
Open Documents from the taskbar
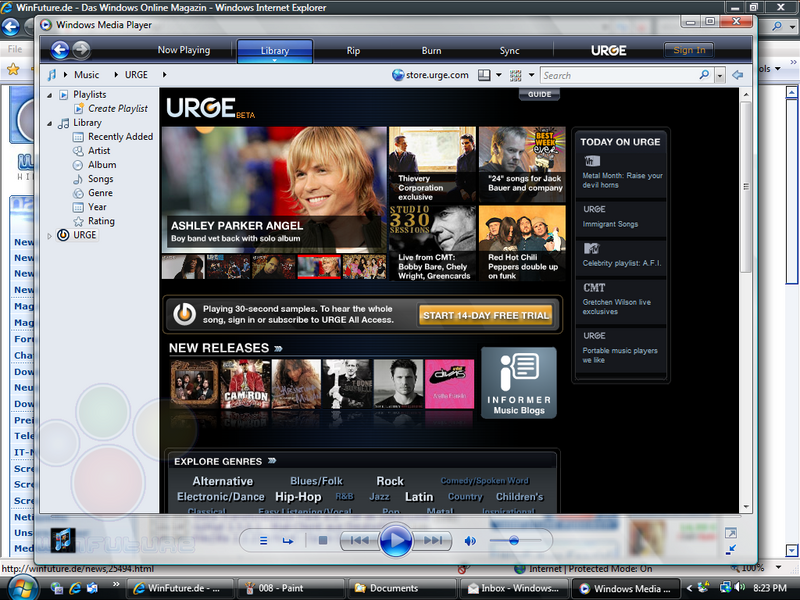402,588
